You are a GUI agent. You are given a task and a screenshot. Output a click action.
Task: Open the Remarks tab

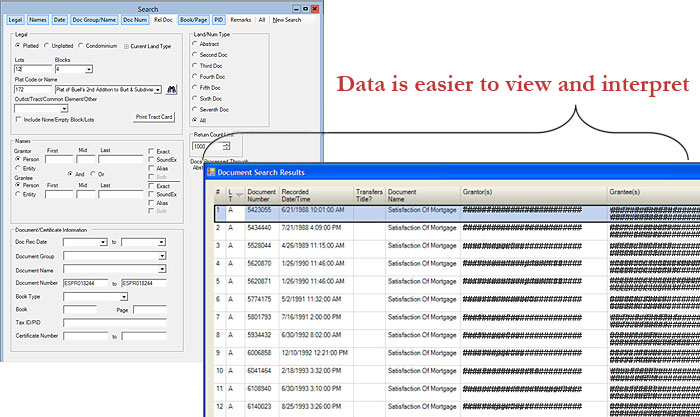point(241,20)
